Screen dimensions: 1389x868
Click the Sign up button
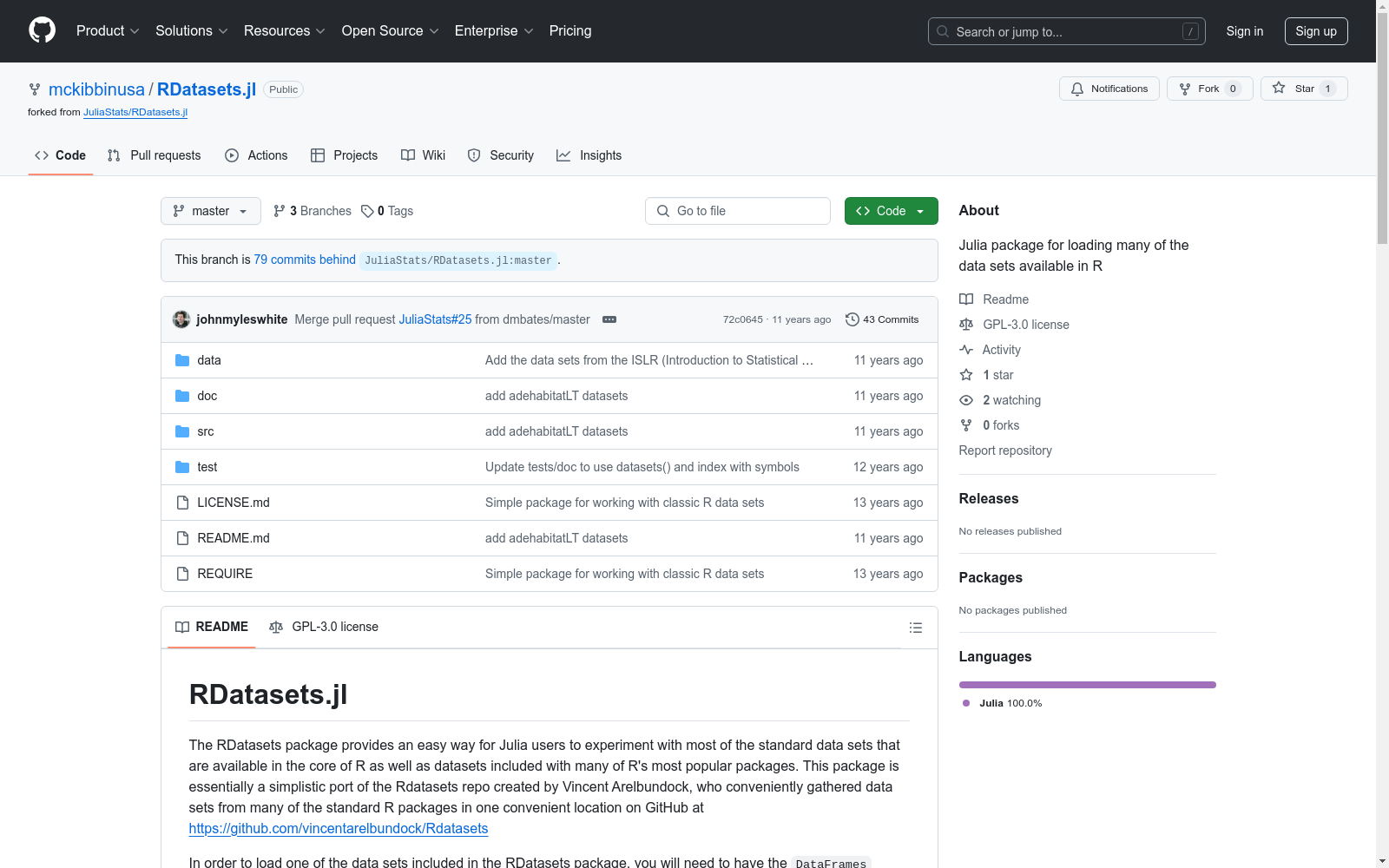pos(1316,31)
